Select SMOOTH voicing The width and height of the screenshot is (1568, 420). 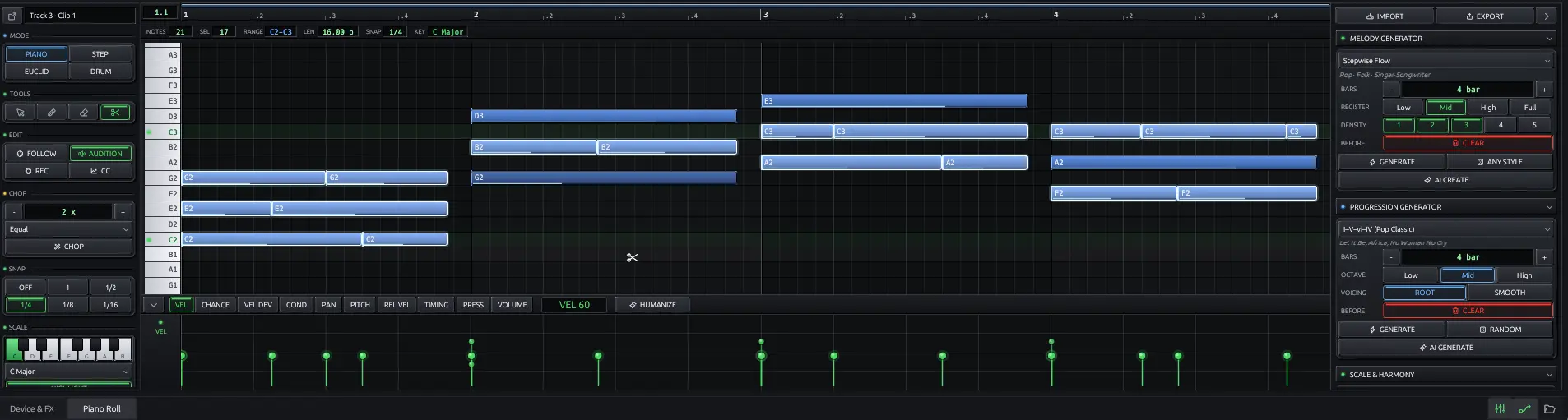pos(1510,293)
